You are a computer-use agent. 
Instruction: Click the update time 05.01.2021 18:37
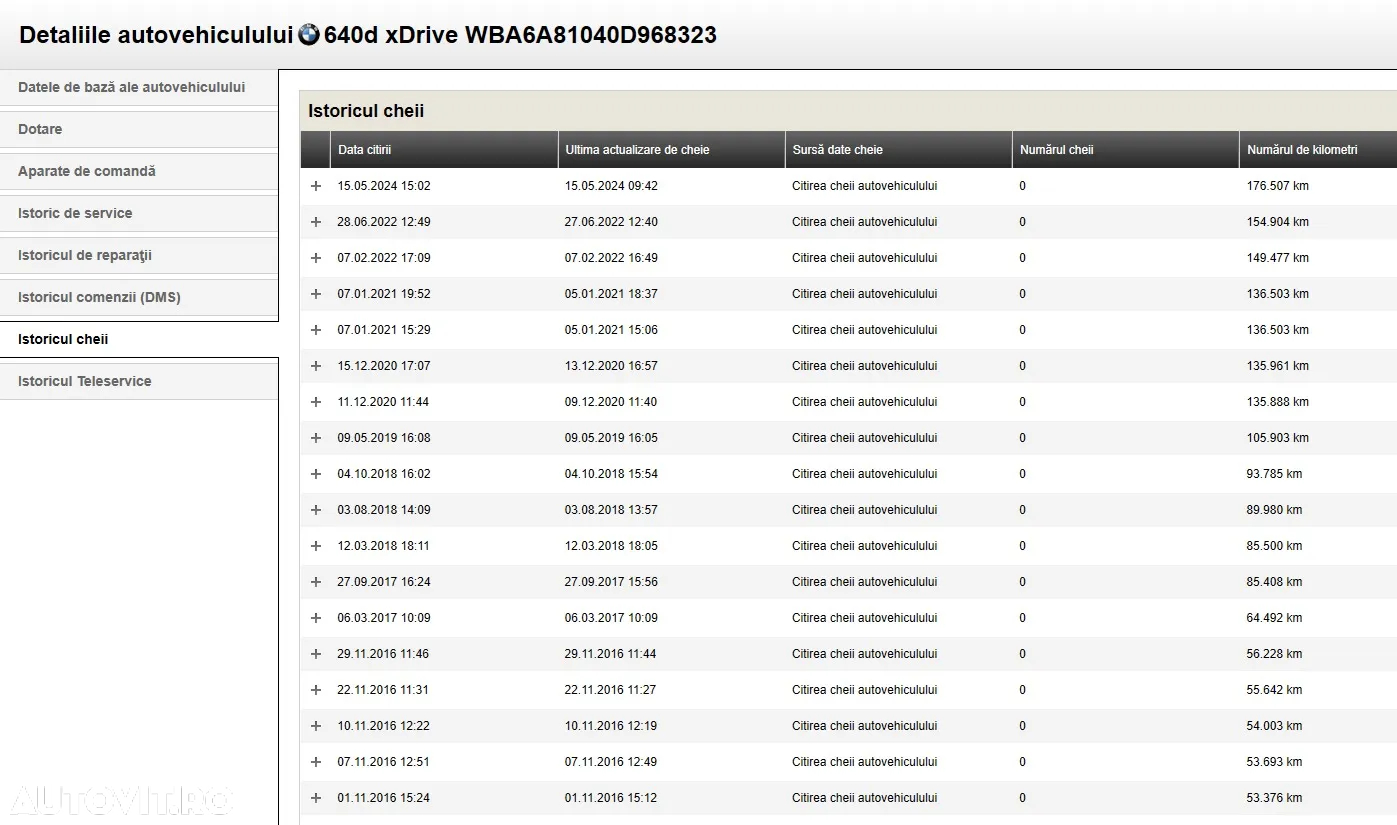click(x=611, y=294)
